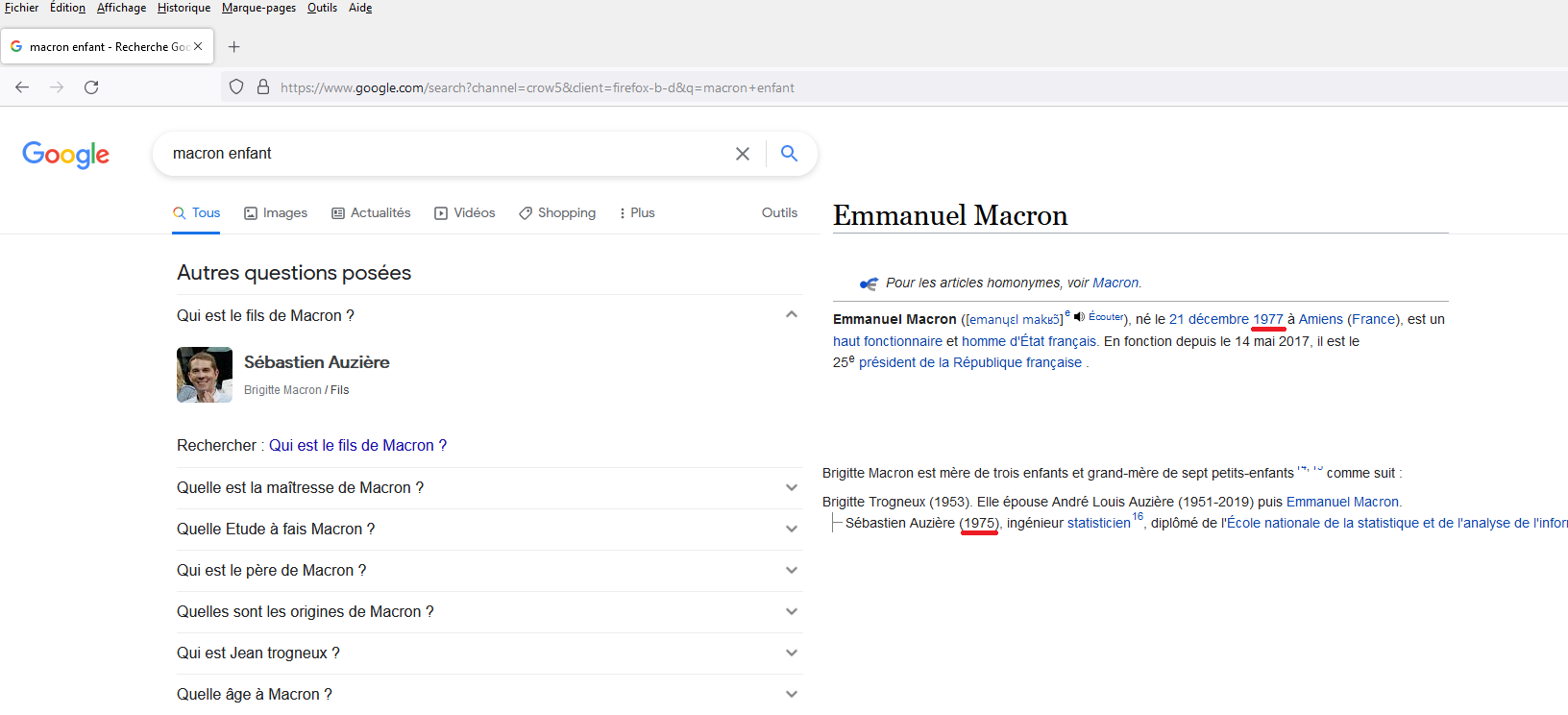Click the padlock site security icon

click(x=263, y=87)
